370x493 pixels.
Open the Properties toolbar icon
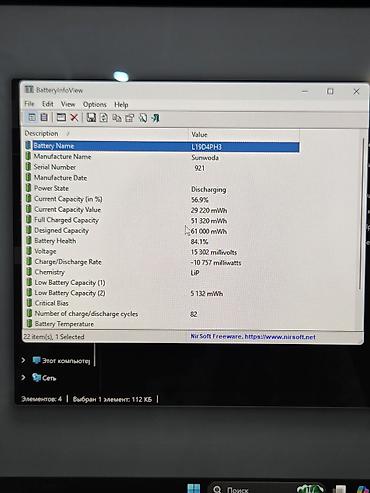click(x=130, y=118)
